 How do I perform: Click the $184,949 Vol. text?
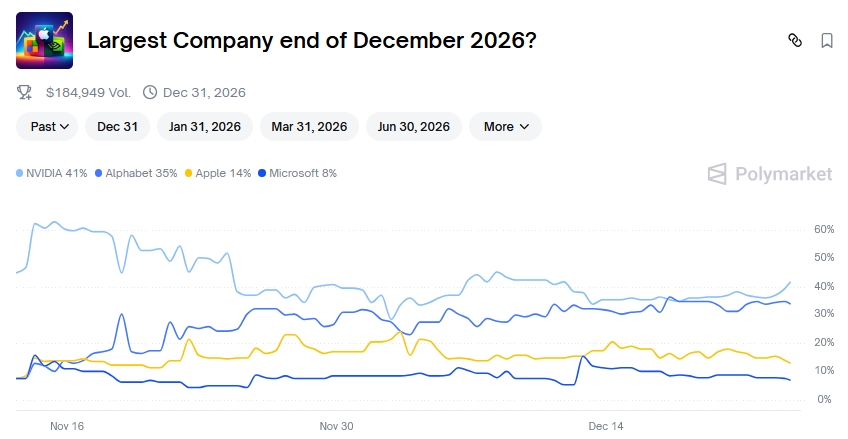(88, 93)
